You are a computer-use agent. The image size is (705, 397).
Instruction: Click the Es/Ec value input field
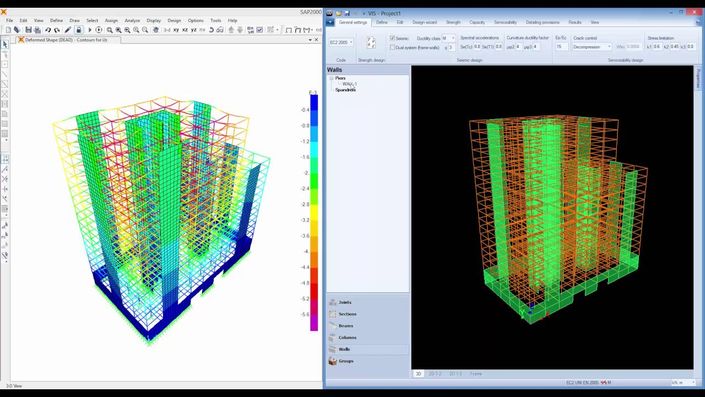[561, 47]
